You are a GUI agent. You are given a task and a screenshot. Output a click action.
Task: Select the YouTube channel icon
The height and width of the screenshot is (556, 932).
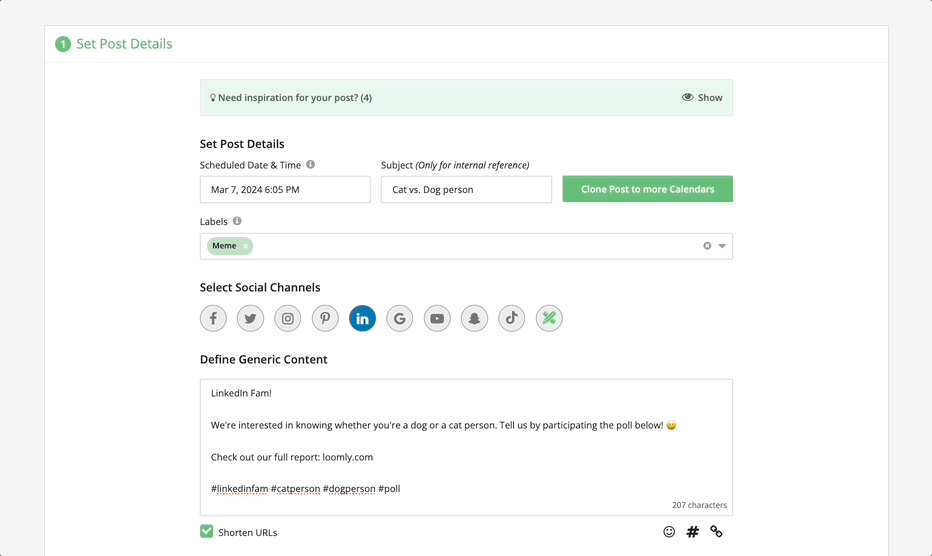pyautogui.click(x=437, y=318)
